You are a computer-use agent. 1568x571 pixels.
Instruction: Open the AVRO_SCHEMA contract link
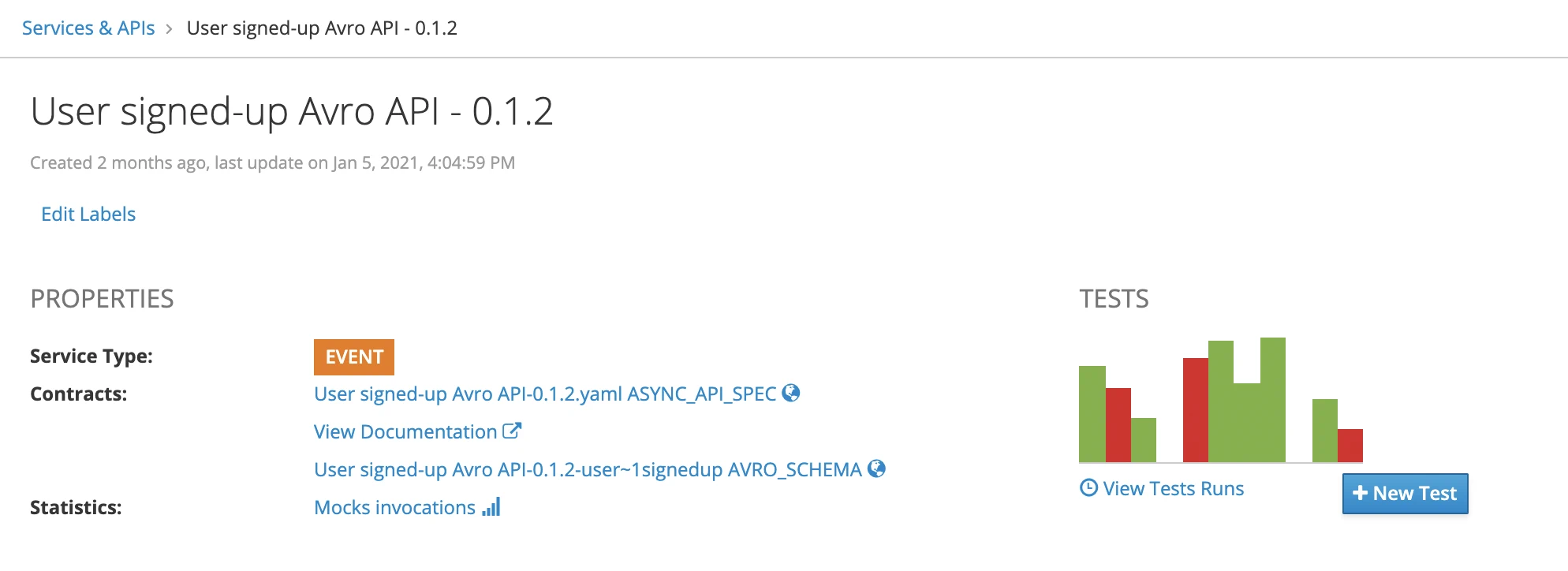588,469
